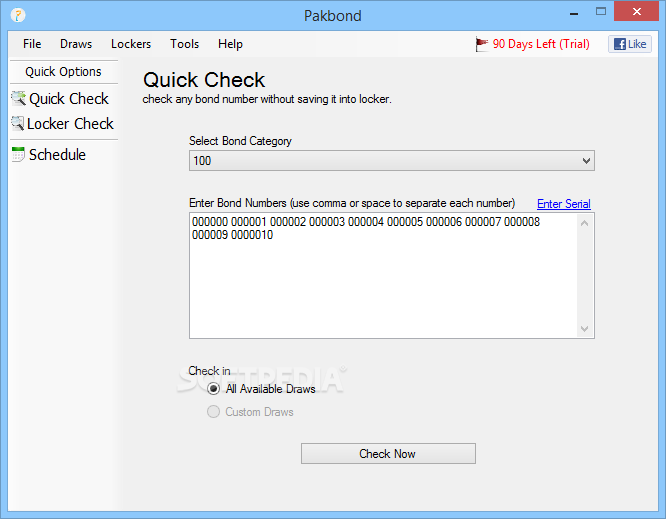Select Quick Check in the sidebar
The height and width of the screenshot is (519, 666).
pyautogui.click(x=69, y=99)
